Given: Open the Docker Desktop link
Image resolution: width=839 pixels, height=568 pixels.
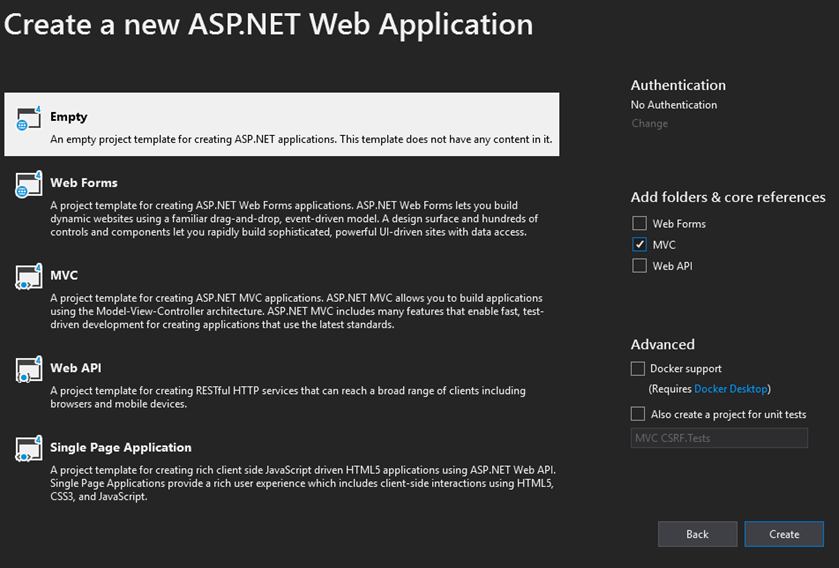Looking at the screenshot, I should point(731,389).
